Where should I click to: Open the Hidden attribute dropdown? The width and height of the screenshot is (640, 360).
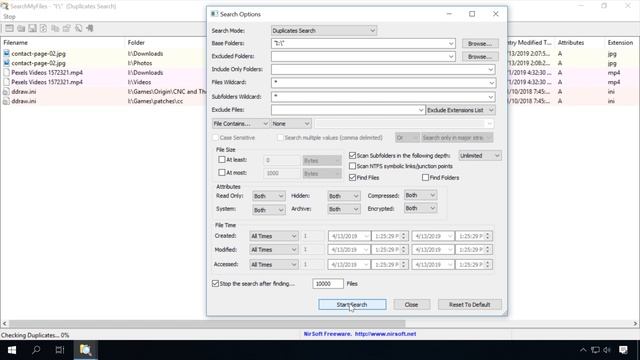343,196
